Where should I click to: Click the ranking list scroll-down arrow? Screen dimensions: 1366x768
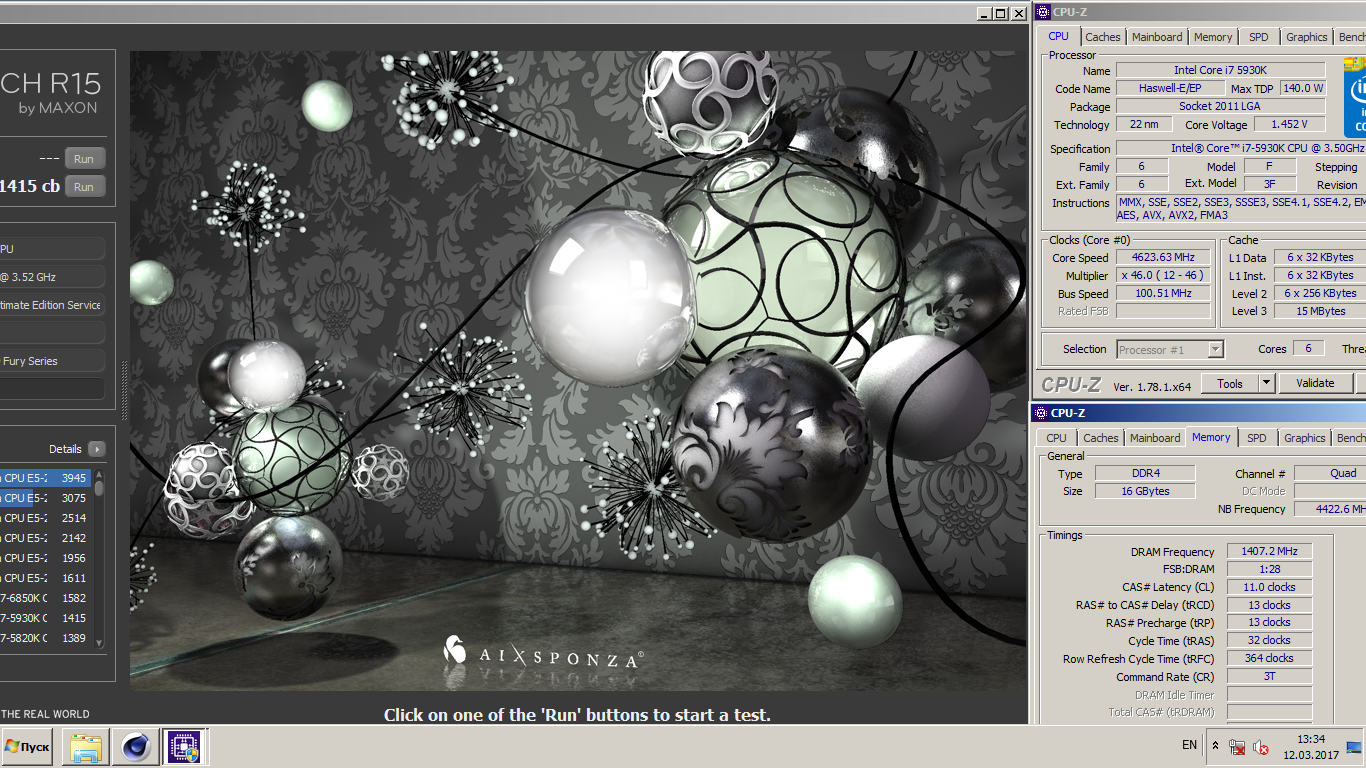pyautogui.click(x=99, y=643)
